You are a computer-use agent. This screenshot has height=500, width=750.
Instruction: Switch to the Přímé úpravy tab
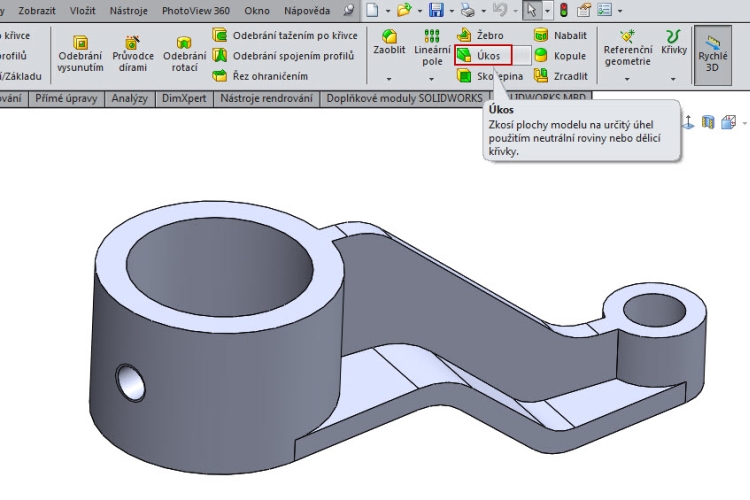pos(66,99)
